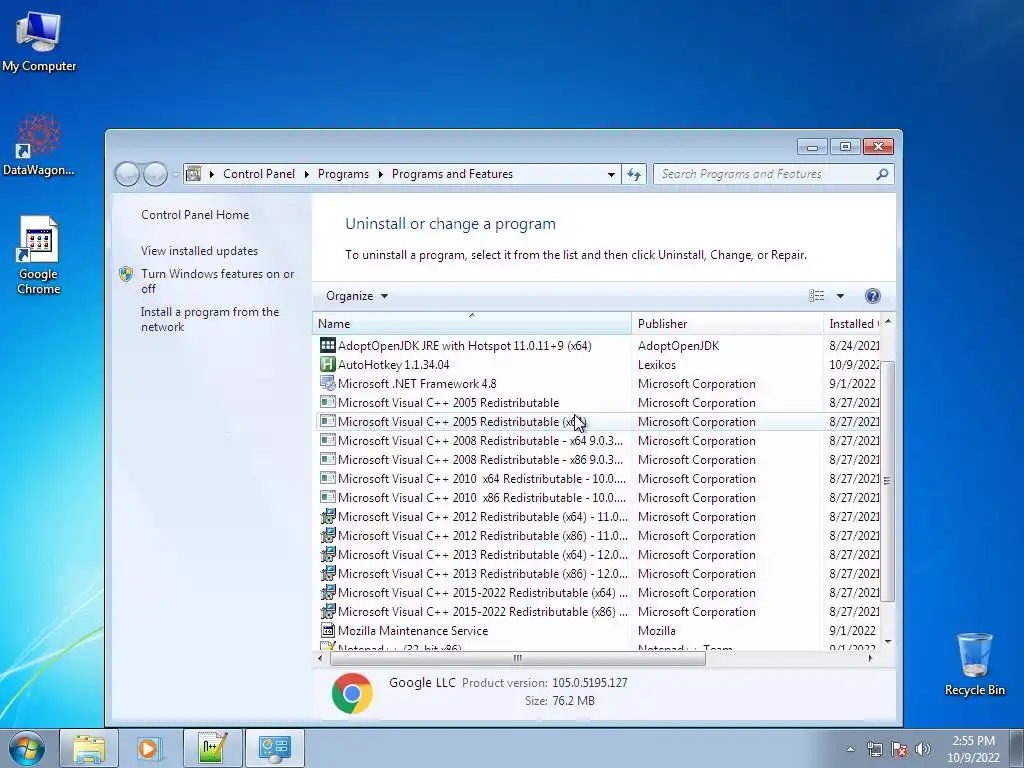Image resolution: width=1024 pixels, height=768 pixels.
Task: Expand the view options dropdown arrow
Action: click(840, 296)
